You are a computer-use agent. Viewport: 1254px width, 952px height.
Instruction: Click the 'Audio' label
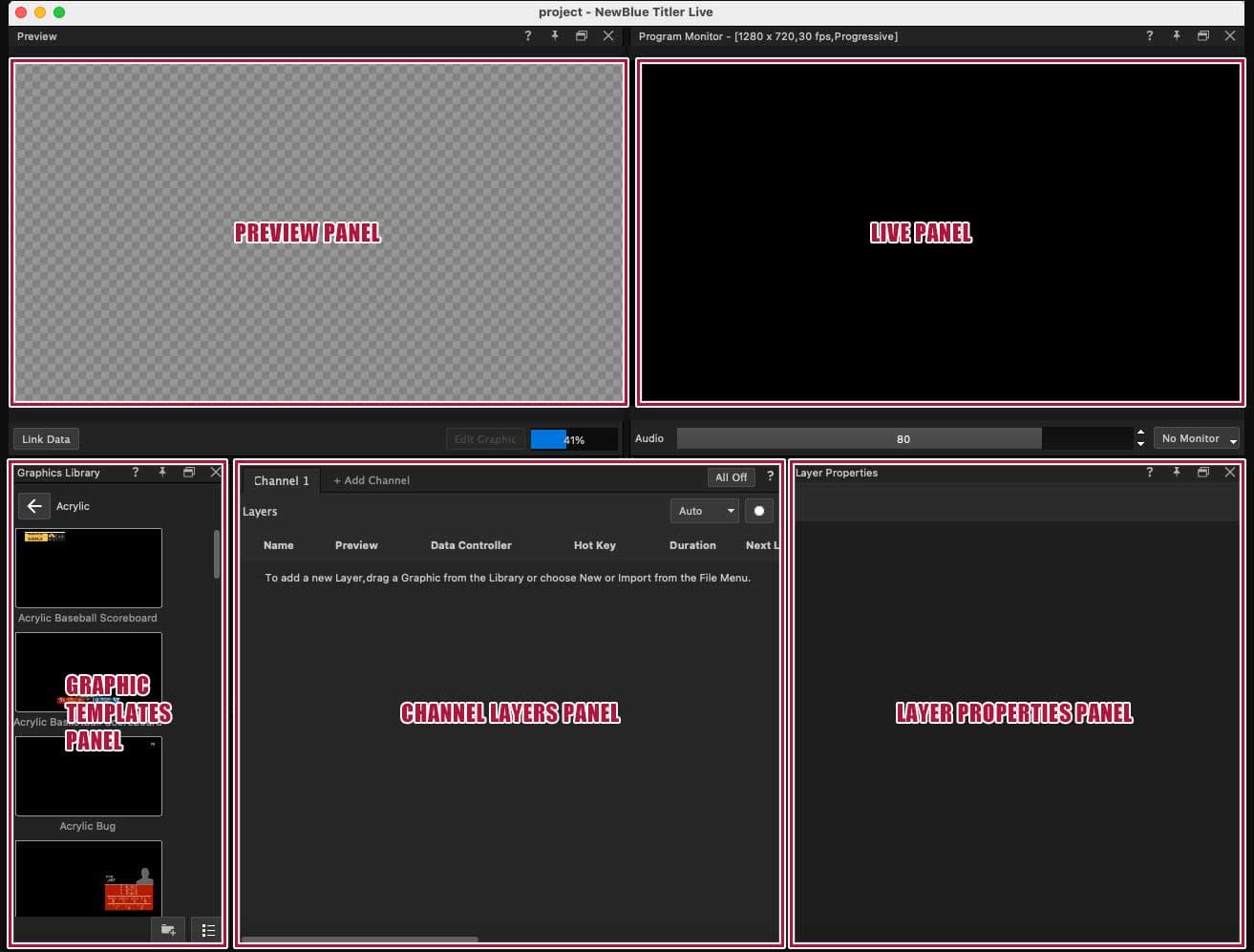649,438
